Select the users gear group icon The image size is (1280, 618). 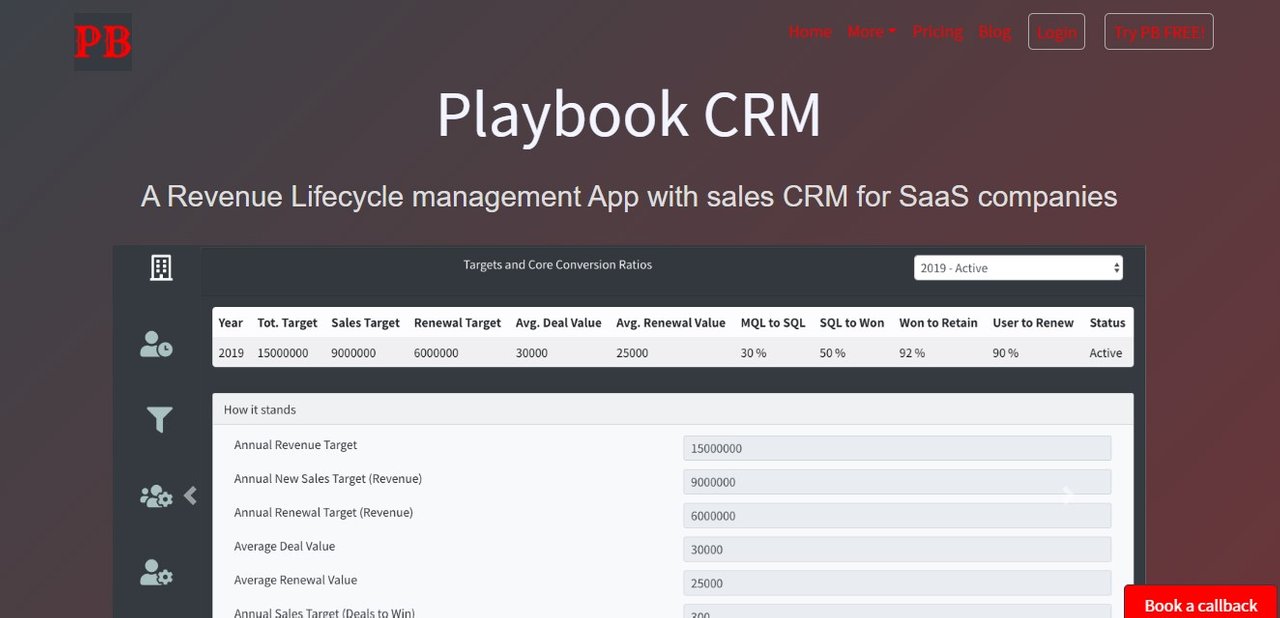156,496
